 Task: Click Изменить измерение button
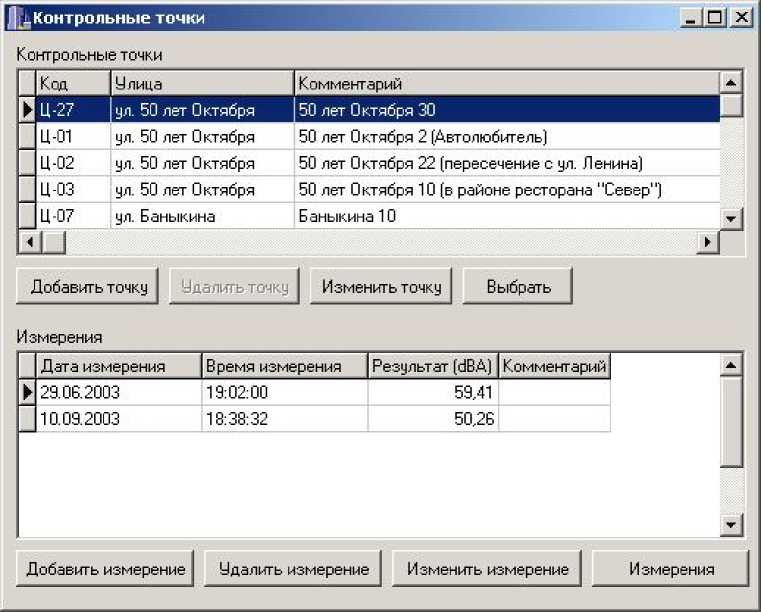pos(487,569)
